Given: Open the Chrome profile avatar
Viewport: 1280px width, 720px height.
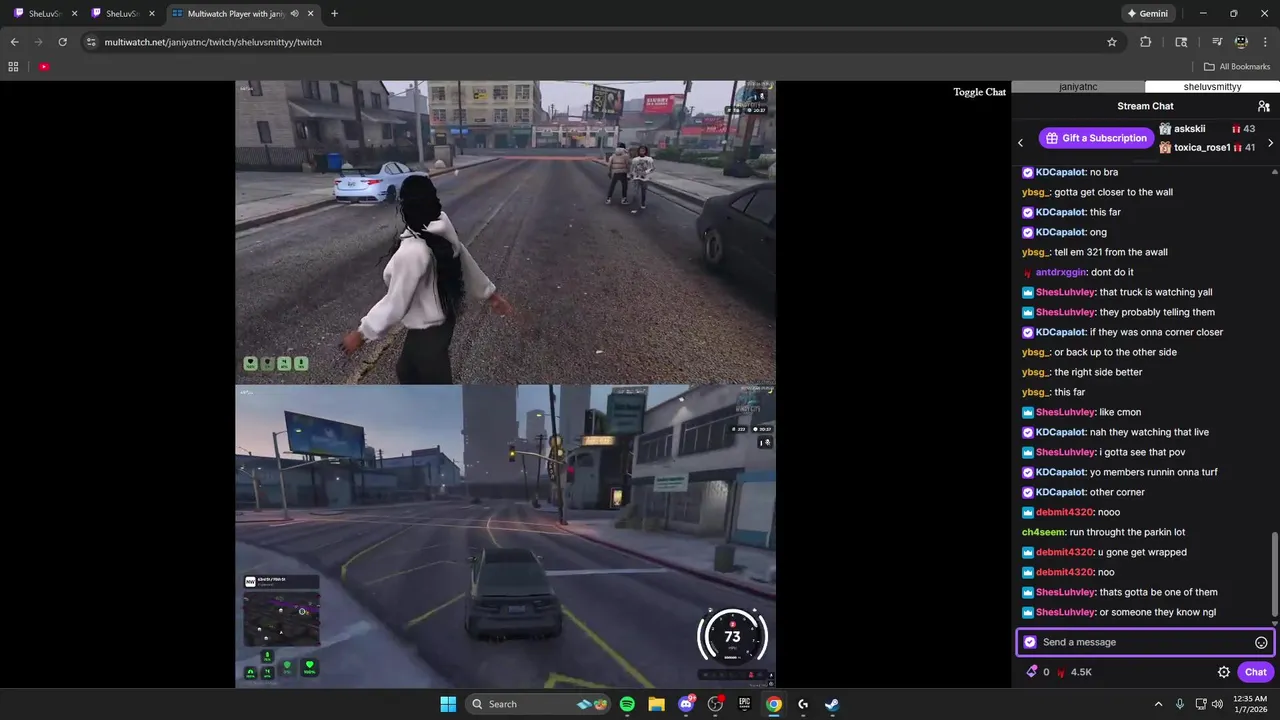Looking at the screenshot, I should (x=1241, y=42).
